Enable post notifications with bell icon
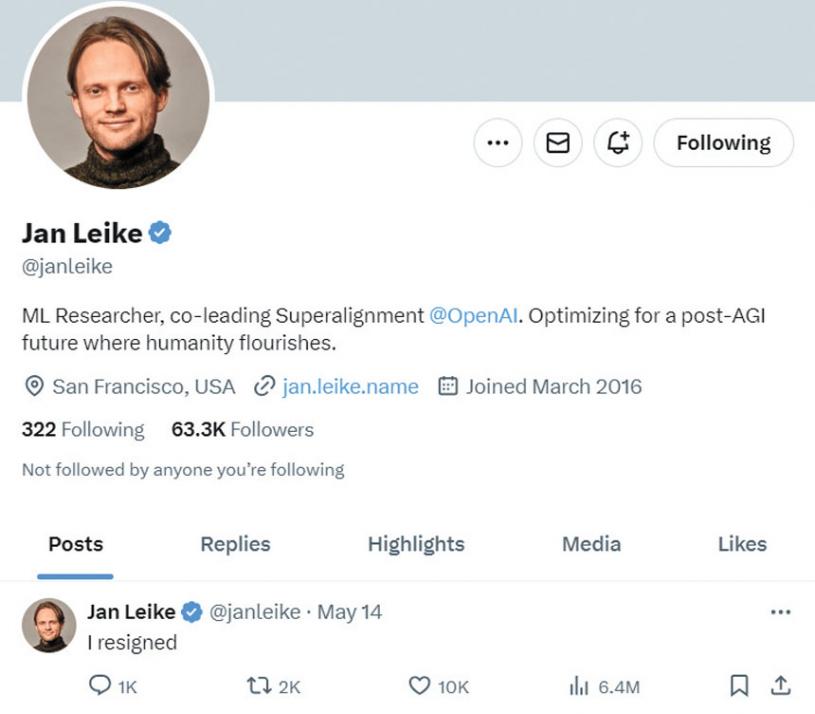 click(617, 143)
